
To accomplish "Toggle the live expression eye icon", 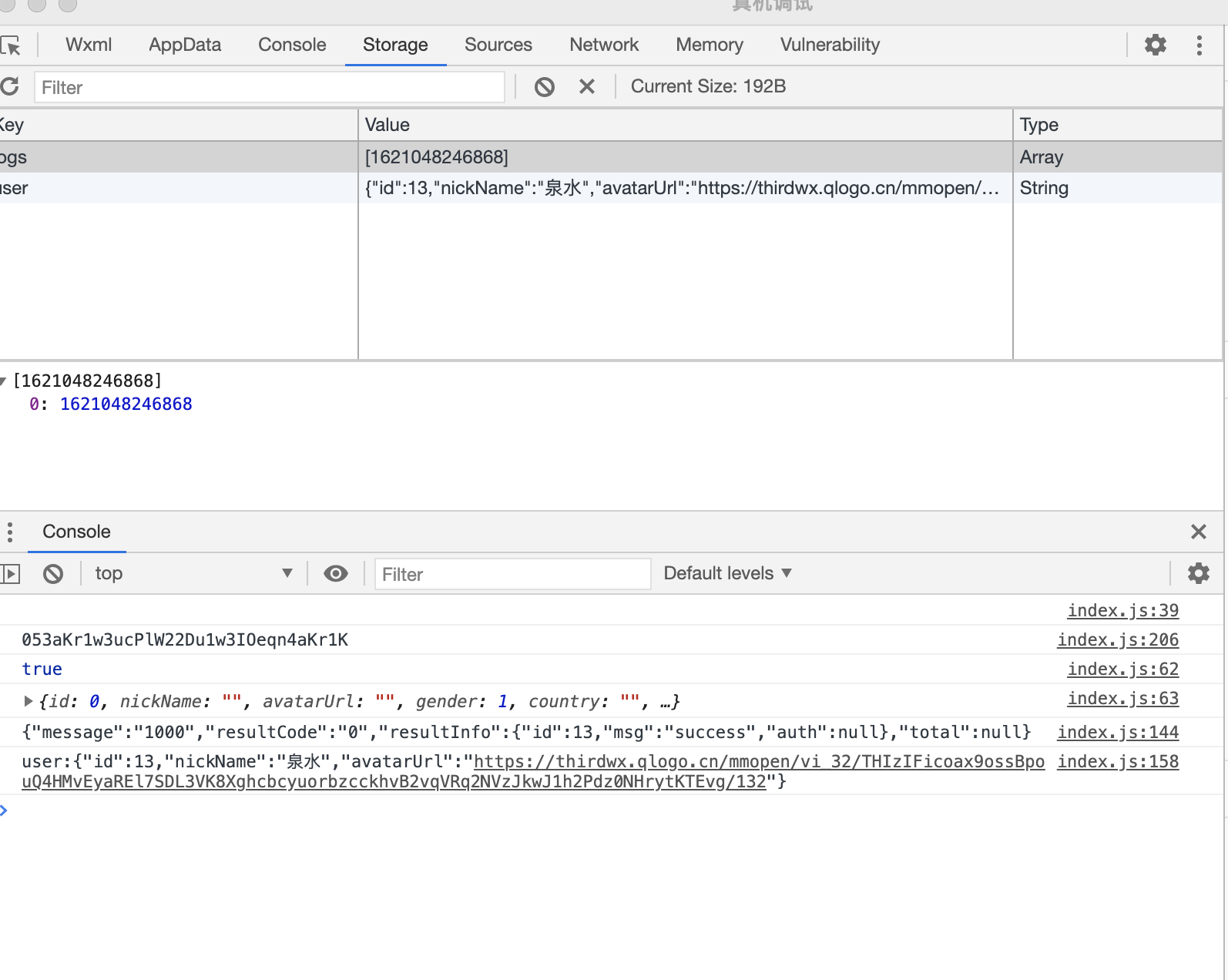I will coord(335,573).
